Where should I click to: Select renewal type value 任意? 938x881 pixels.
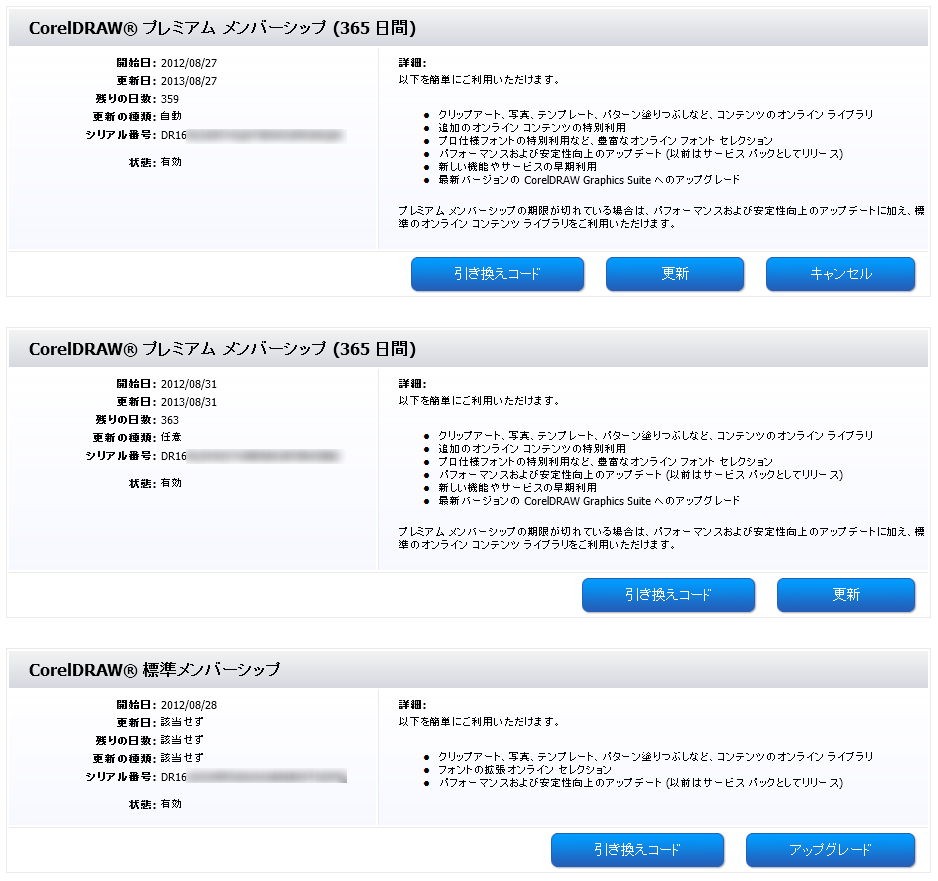click(x=171, y=438)
